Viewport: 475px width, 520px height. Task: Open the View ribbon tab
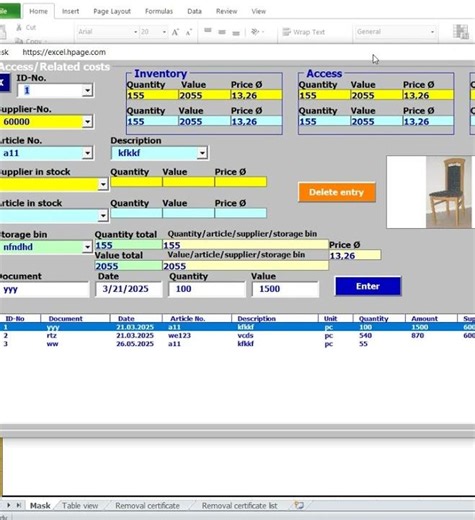(259, 11)
